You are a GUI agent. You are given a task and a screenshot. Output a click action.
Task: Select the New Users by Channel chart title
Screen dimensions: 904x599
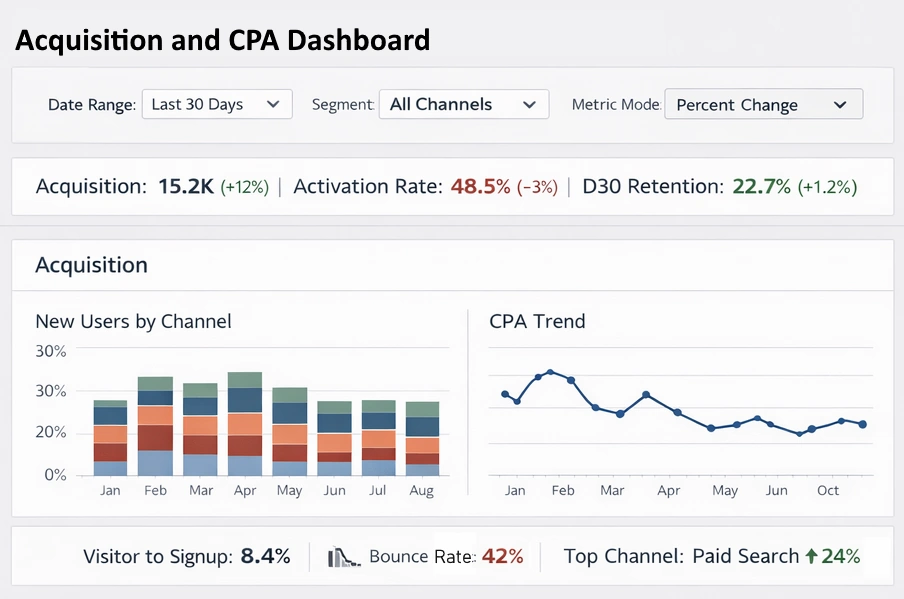coord(135,321)
